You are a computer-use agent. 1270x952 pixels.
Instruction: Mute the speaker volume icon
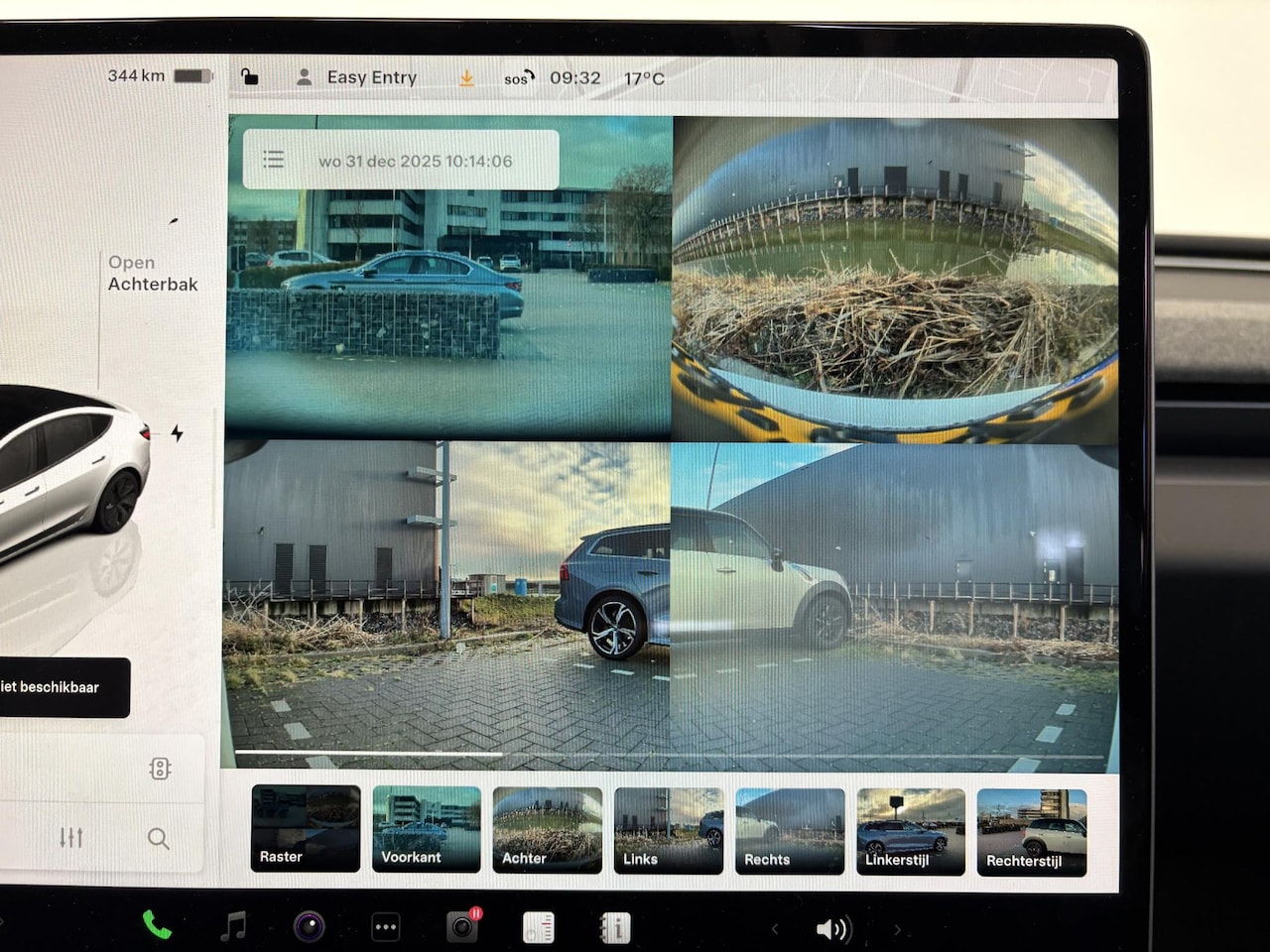tap(831, 929)
